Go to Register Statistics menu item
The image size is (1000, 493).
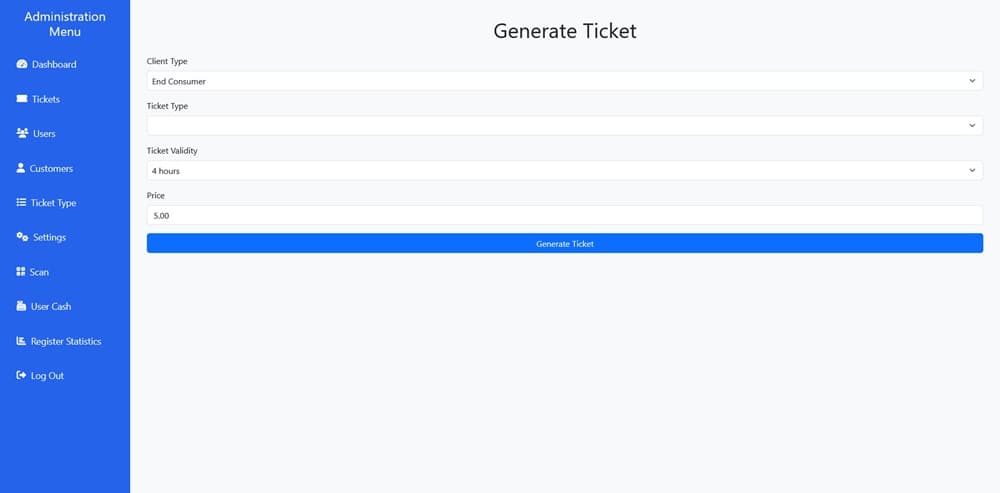pyautogui.click(x=66, y=341)
